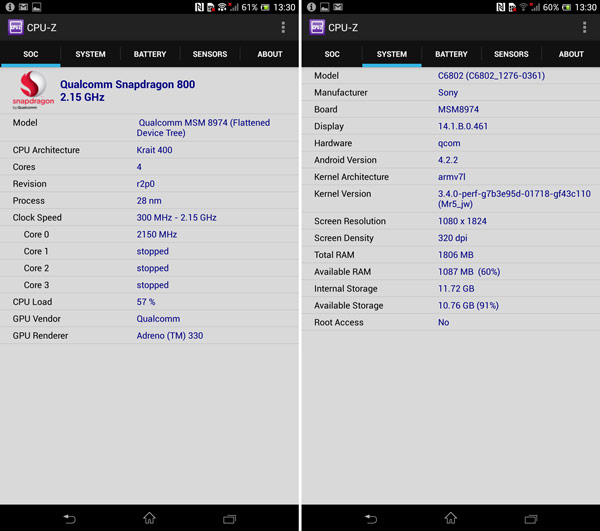
Task: Open the overflow menu in right CPU-Z screen
Action: pos(584,28)
